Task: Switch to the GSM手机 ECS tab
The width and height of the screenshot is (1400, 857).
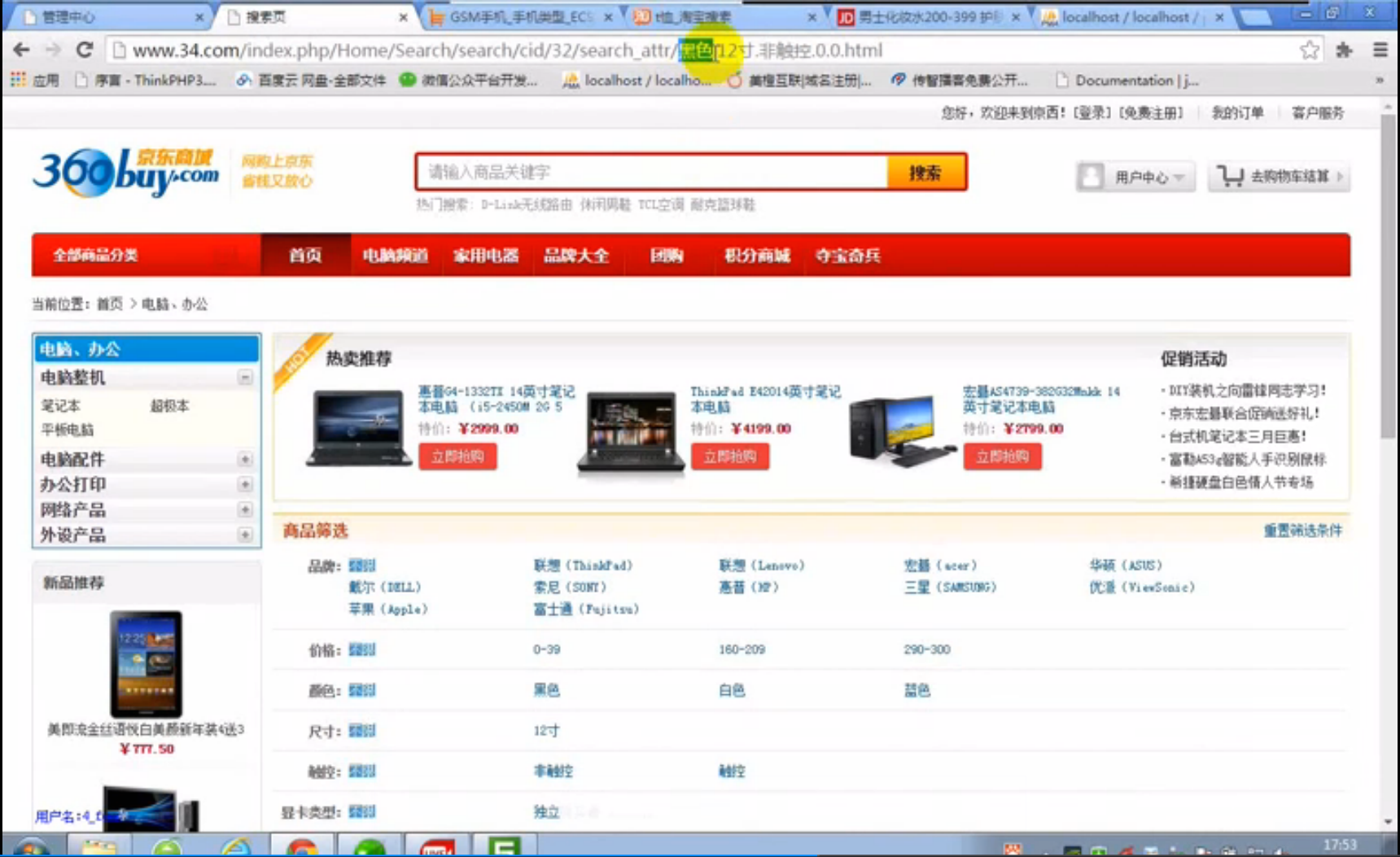Action: pos(521,17)
